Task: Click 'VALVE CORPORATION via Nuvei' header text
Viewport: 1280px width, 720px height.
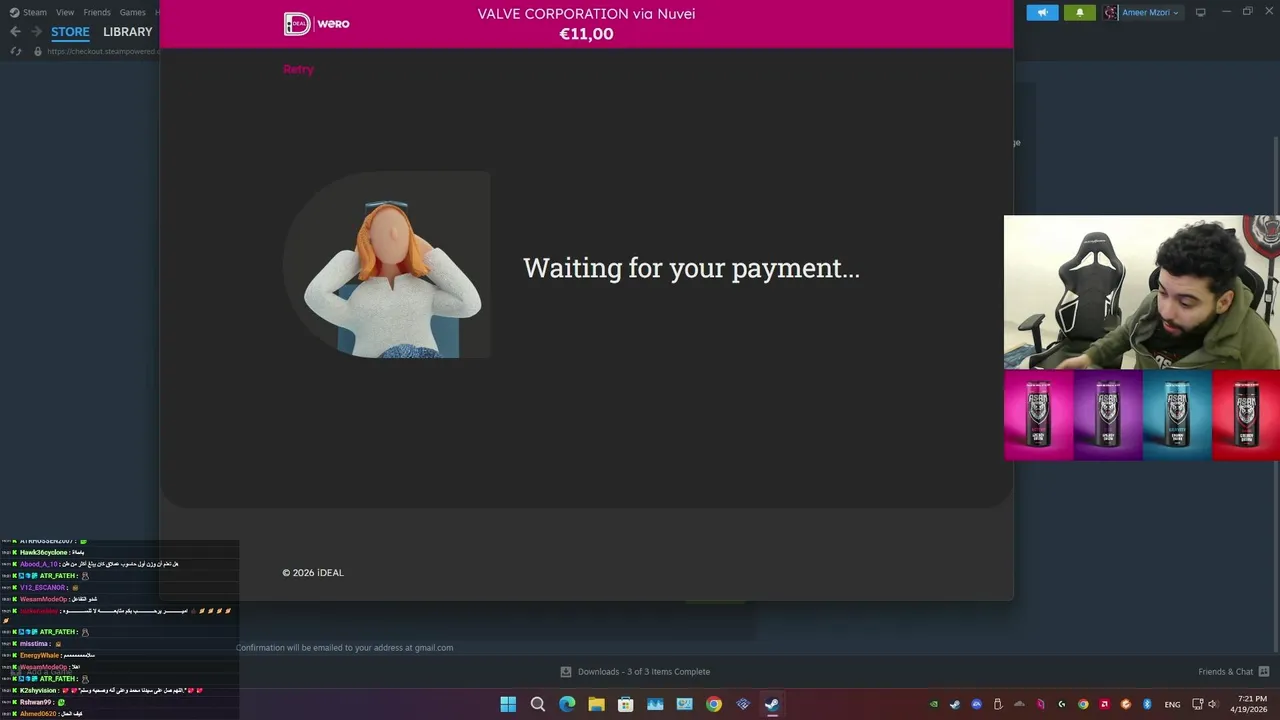Action: coord(586,14)
